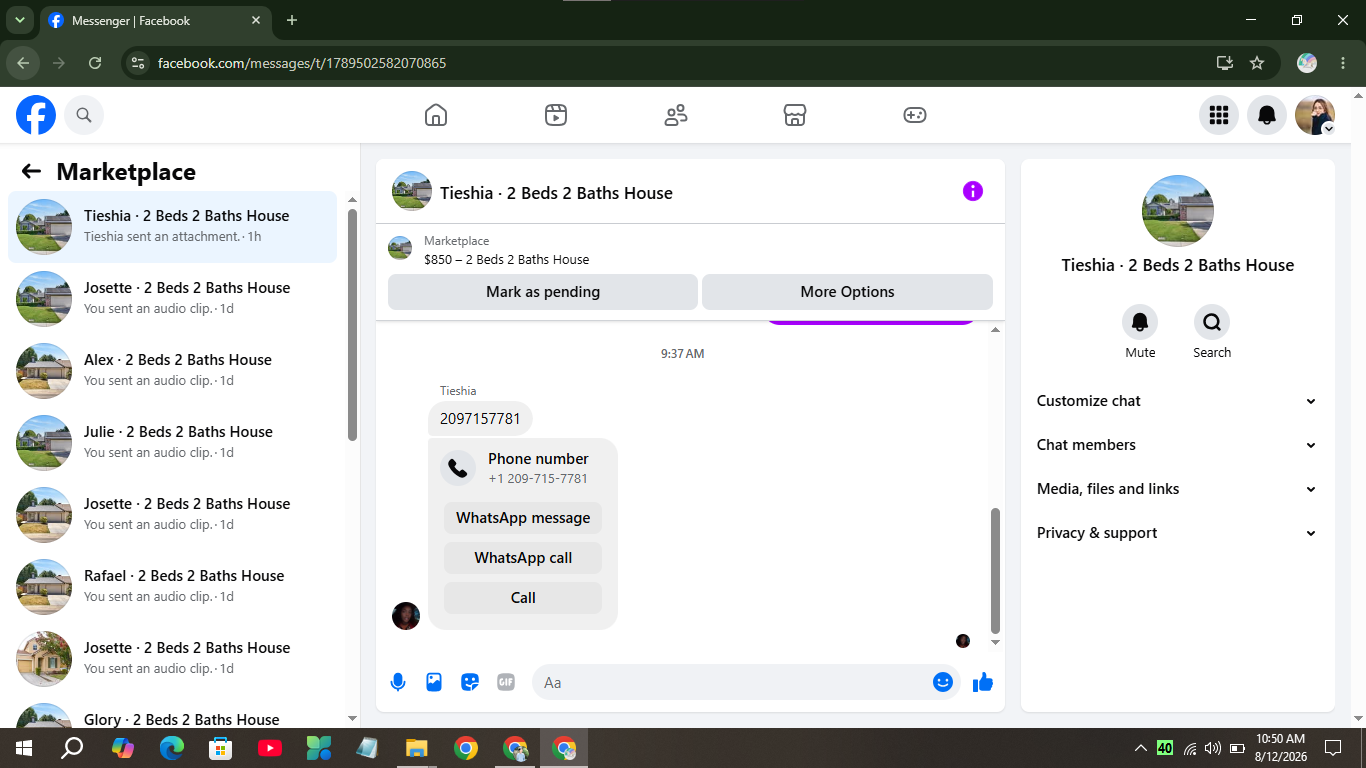This screenshot has width=1366, height=768.
Task: Open chat with Tieshia · 2 Beds 2 Baths House
Action: tap(173, 227)
